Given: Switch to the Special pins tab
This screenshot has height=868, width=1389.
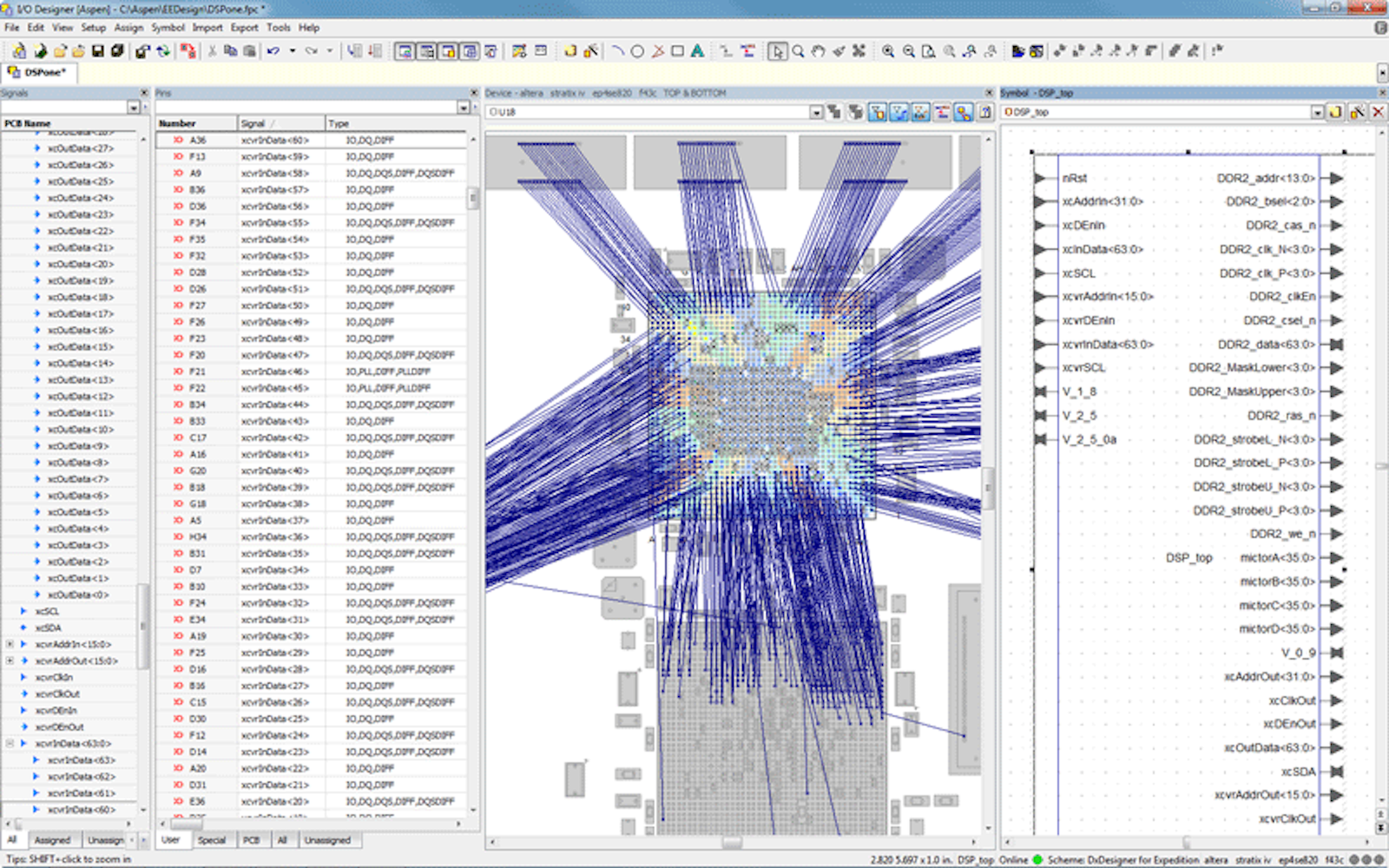Looking at the screenshot, I should pyautogui.click(x=211, y=840).
